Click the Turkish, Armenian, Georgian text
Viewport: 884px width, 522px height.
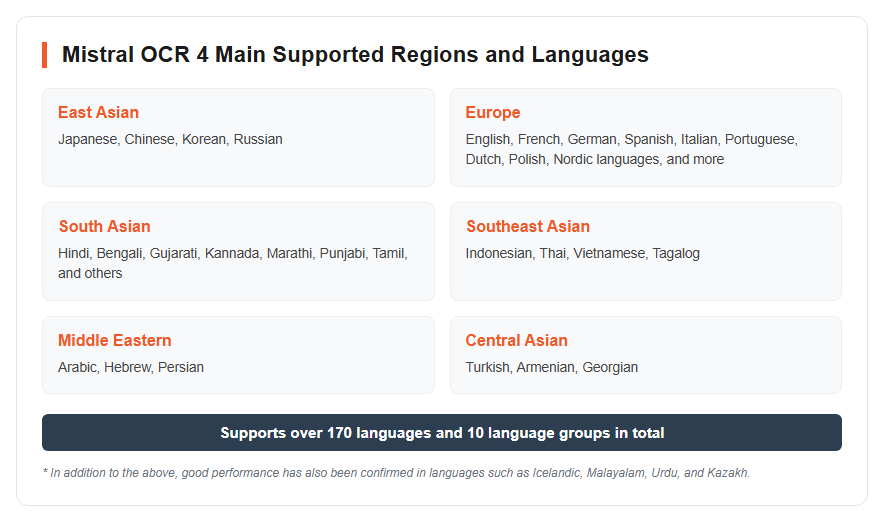(x=551, y=367)
